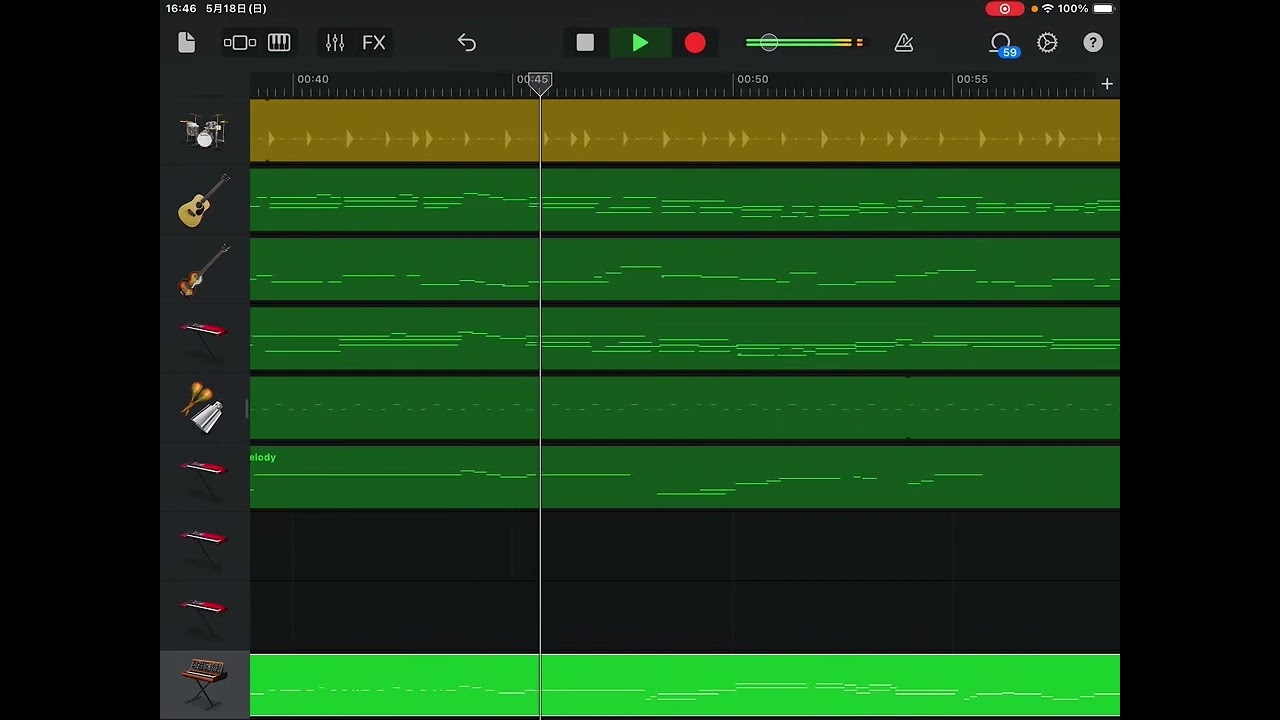Open song settings gear
Viewport: 1280px width, 720px height.
coord(1047,42)
